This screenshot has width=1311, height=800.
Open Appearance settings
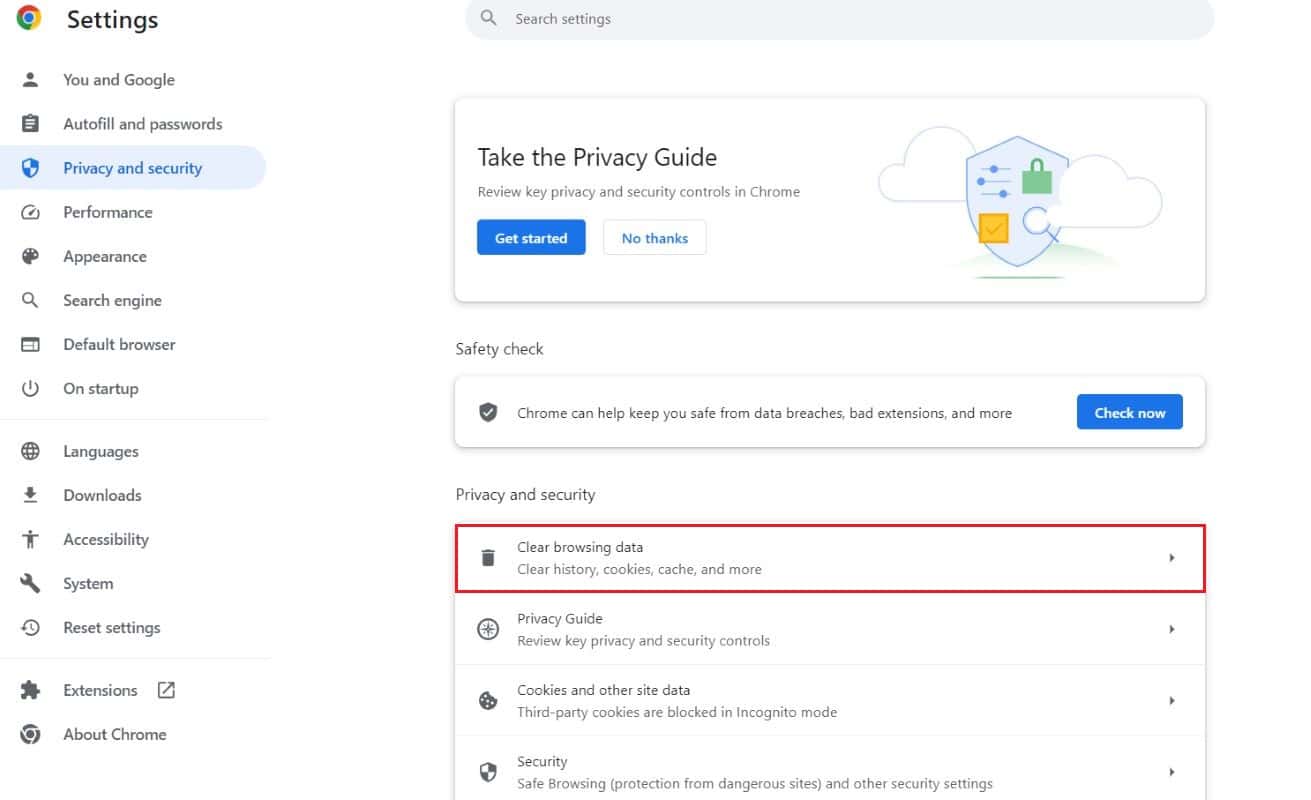coord(105,256)
